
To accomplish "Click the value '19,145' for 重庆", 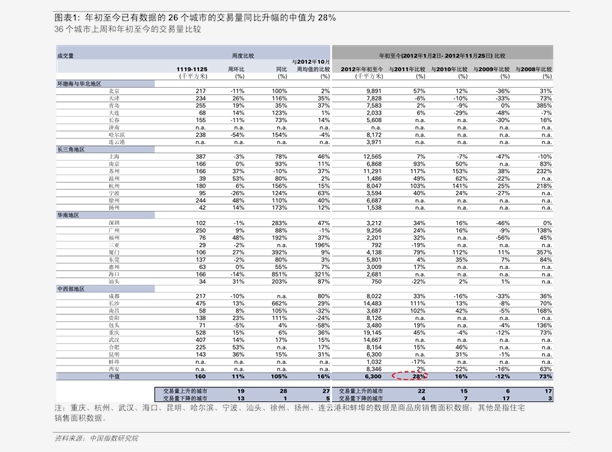I will pyautogui.click(x=372, y=333).
